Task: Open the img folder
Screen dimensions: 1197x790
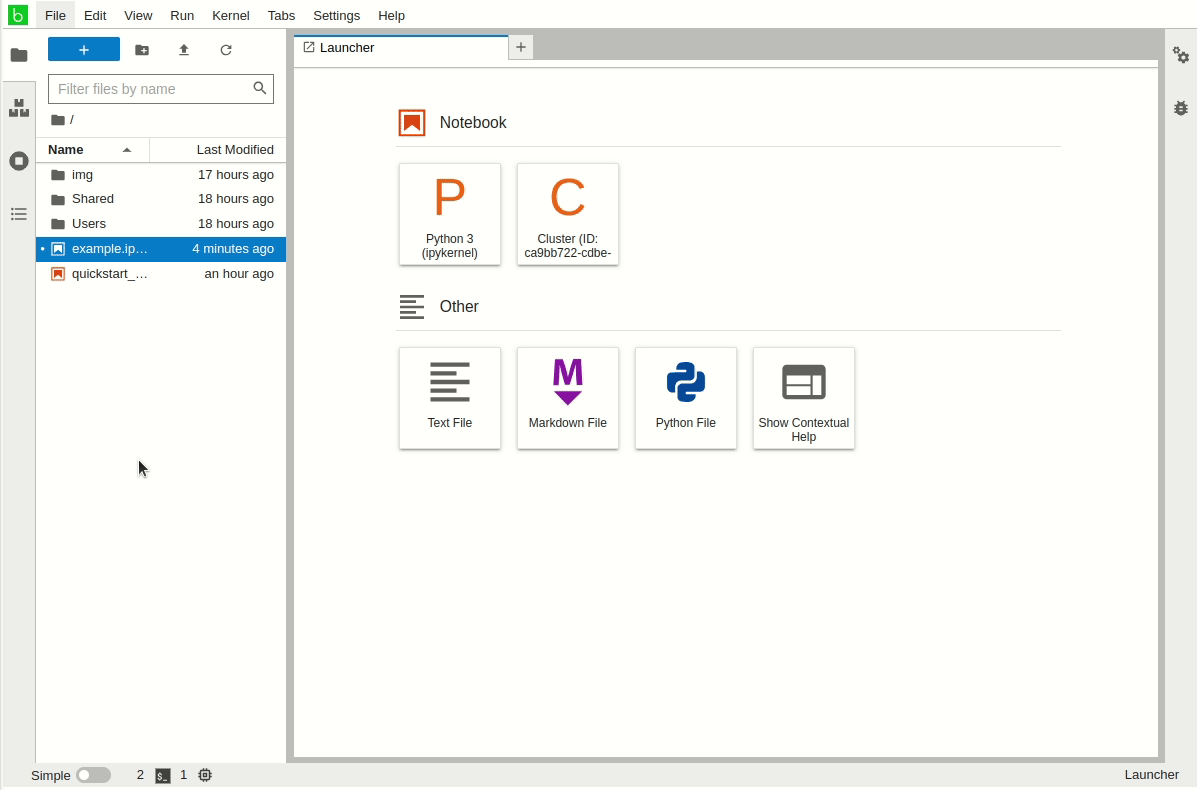Action: pyautogui.click(x=82, y=175)
